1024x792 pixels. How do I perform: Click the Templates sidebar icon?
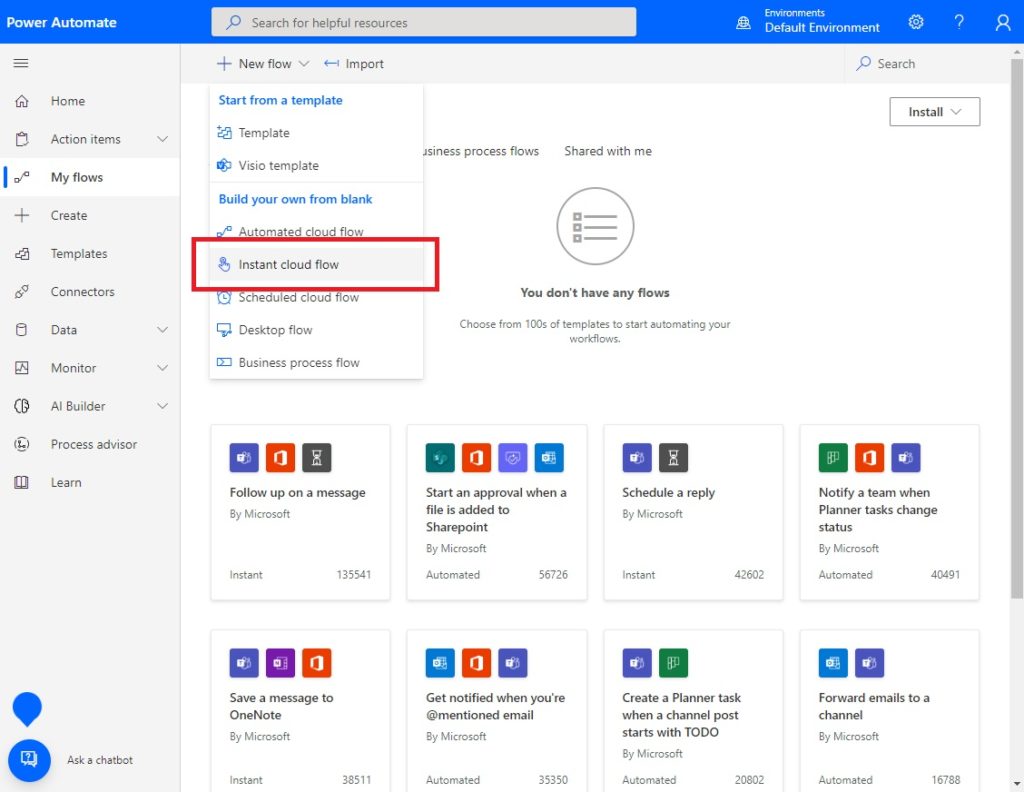point(22,253)
